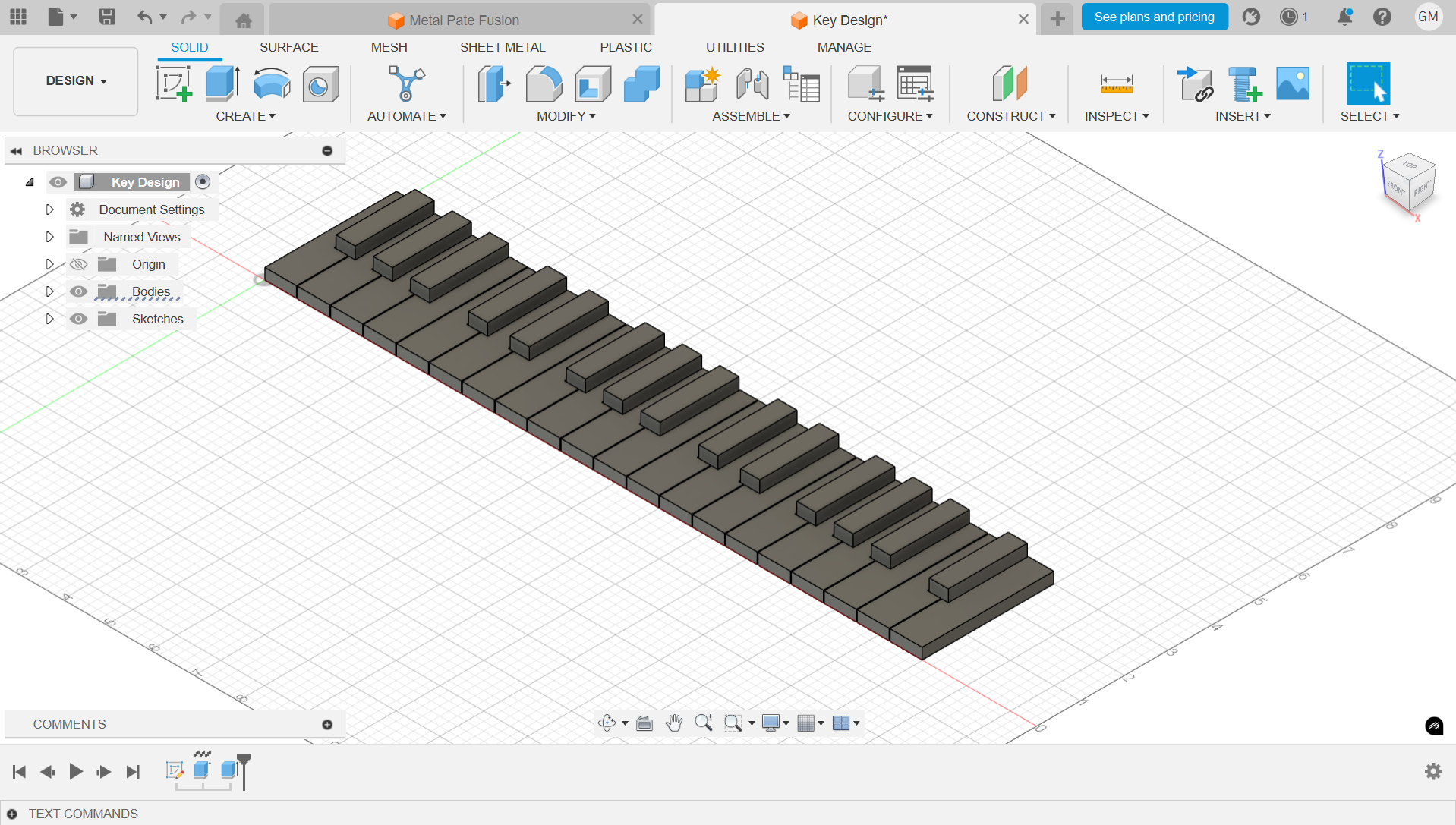Play the timeline
Screen dimensions: 1456x825
(76, 771)
